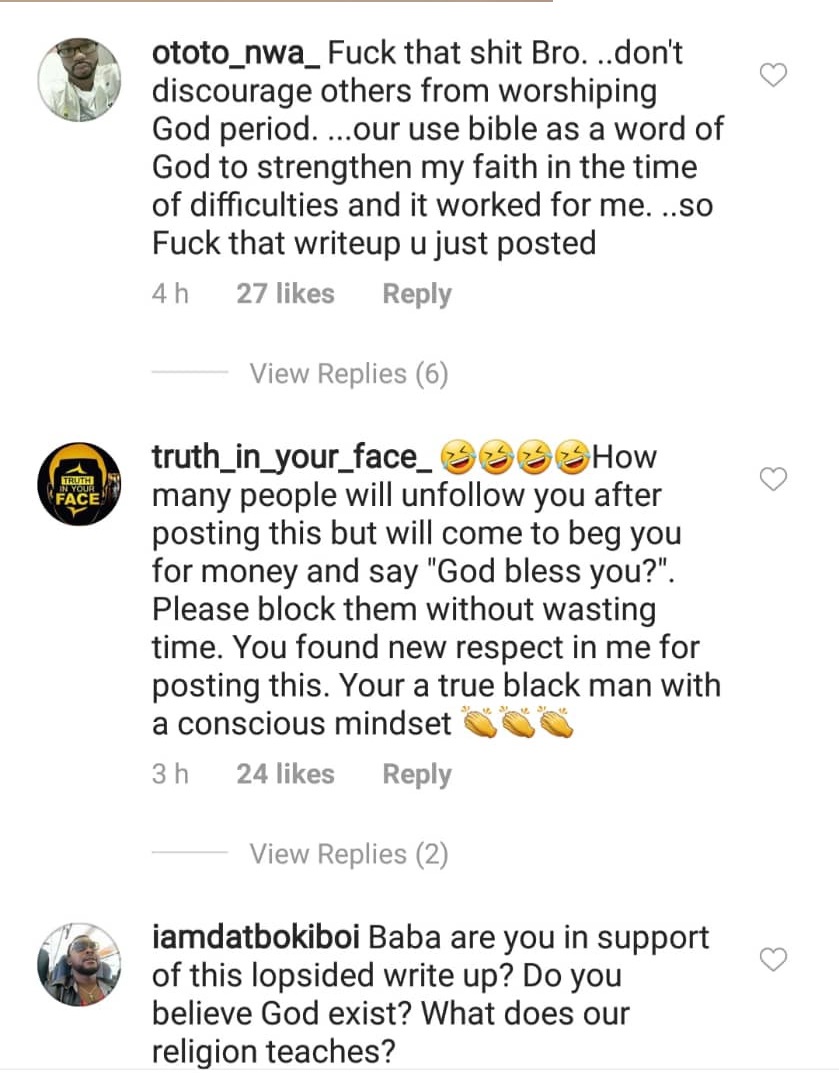Viewport: 839px width, 1080px height.
Task: Reply to ototo_nwa_'s comment
Action: click(x=417, y=294)
